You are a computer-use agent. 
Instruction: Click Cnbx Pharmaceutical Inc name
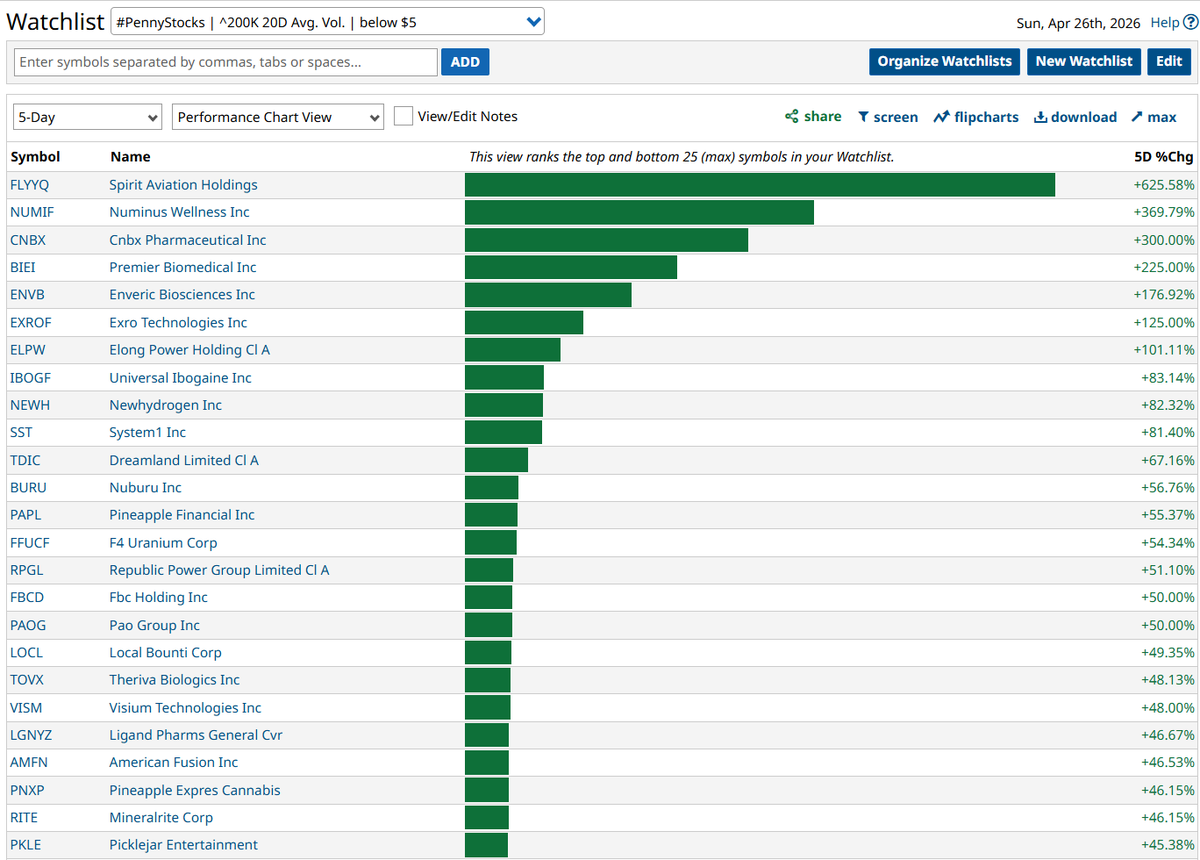click(188, 240)
